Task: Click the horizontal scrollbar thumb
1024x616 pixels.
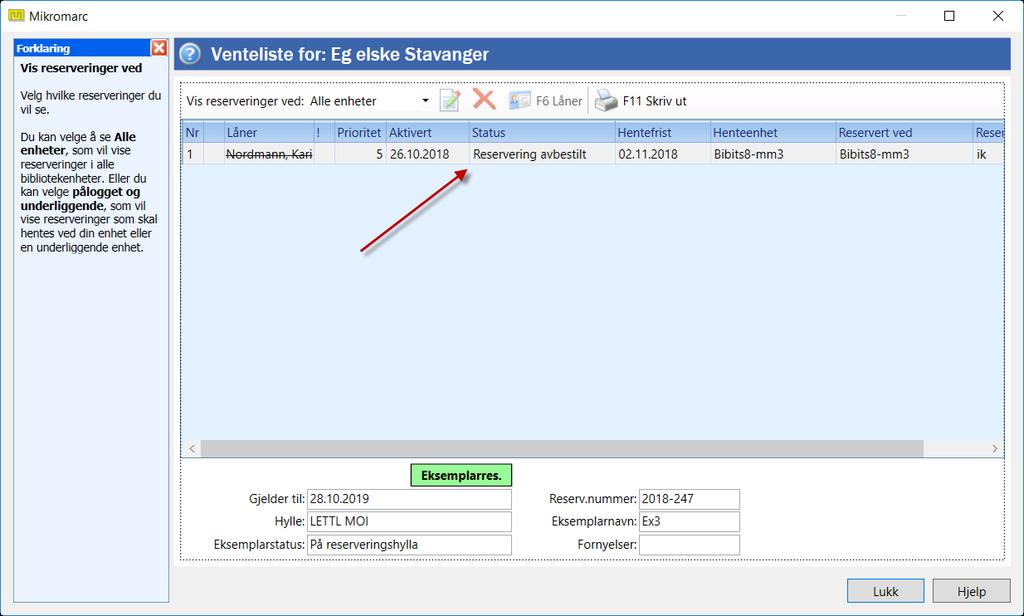Action: click(562, 448)
